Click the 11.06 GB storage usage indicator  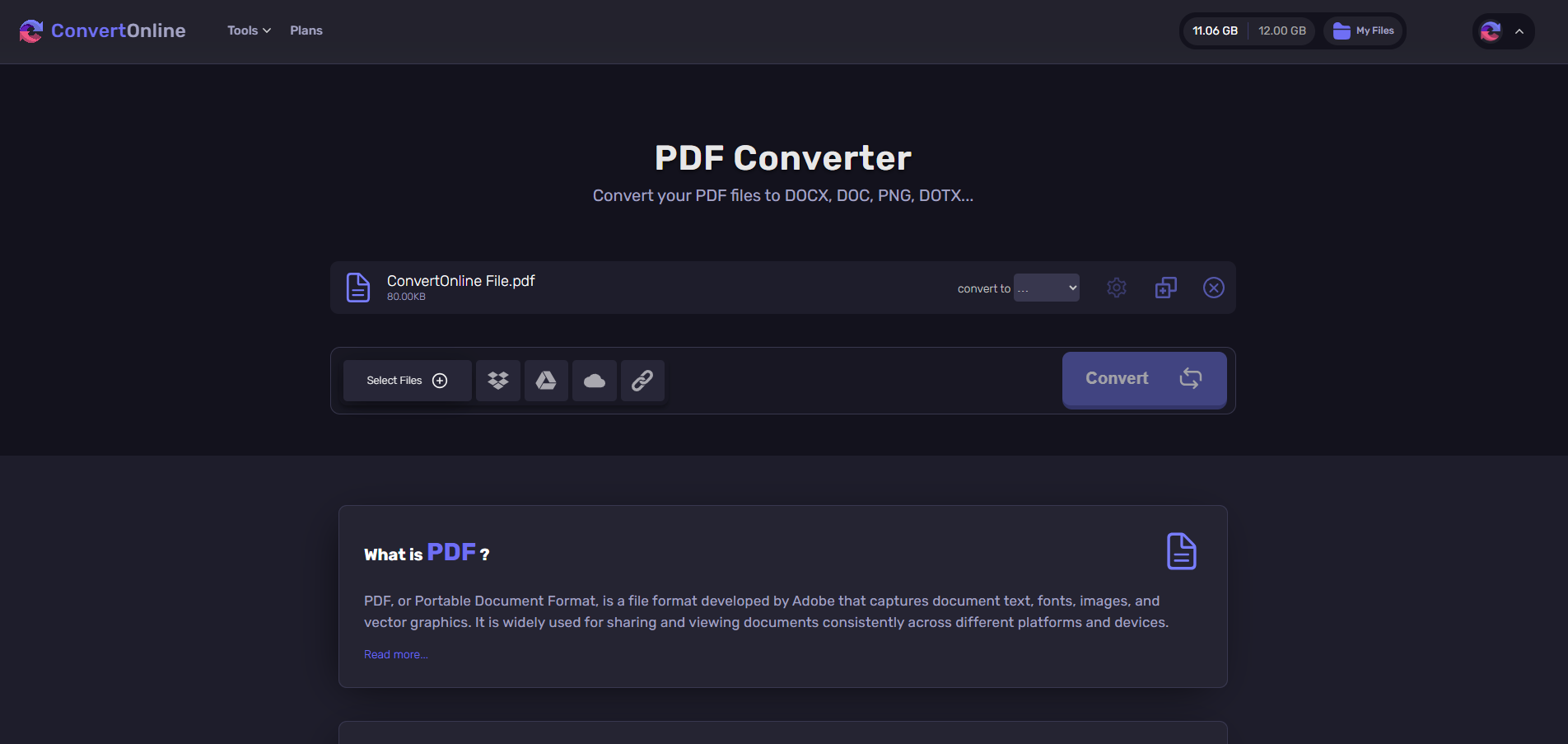pyautogui.click(x=1215, y=31)
